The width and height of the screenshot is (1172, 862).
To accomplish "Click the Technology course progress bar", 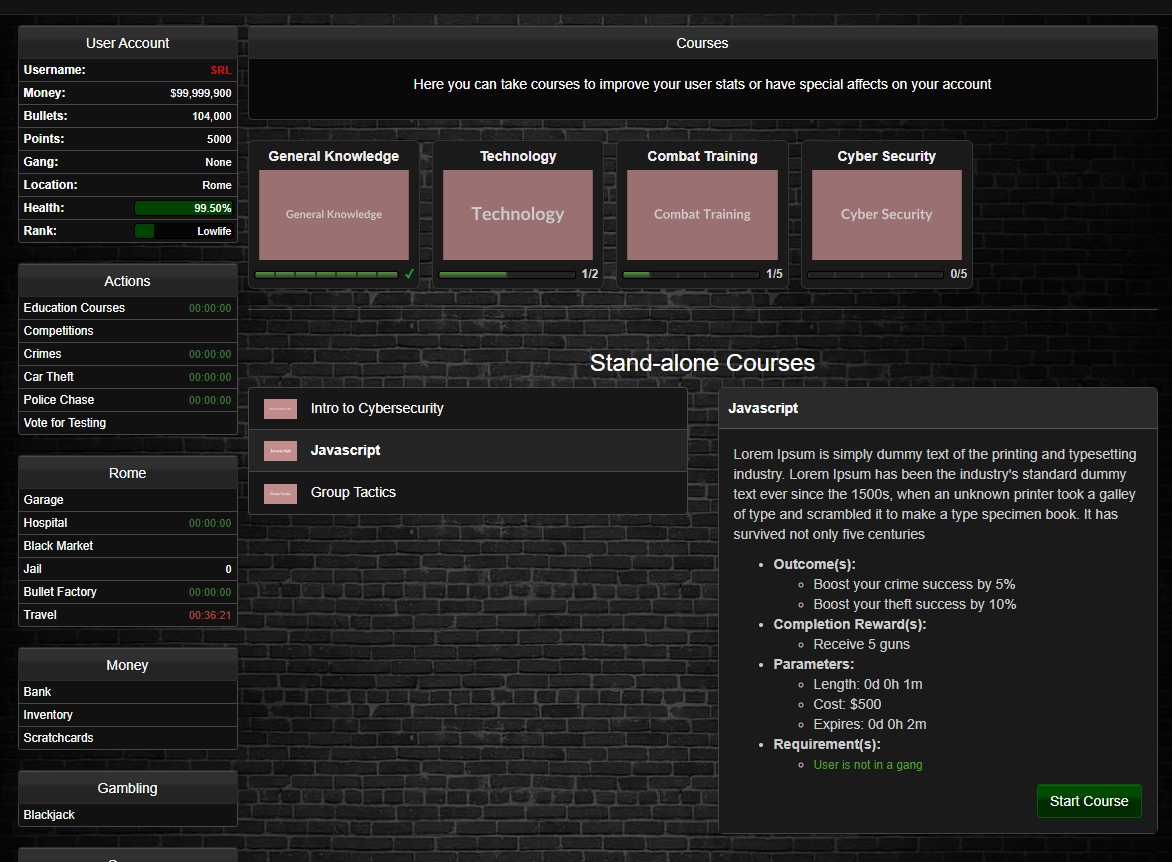I will click(507, 274).
